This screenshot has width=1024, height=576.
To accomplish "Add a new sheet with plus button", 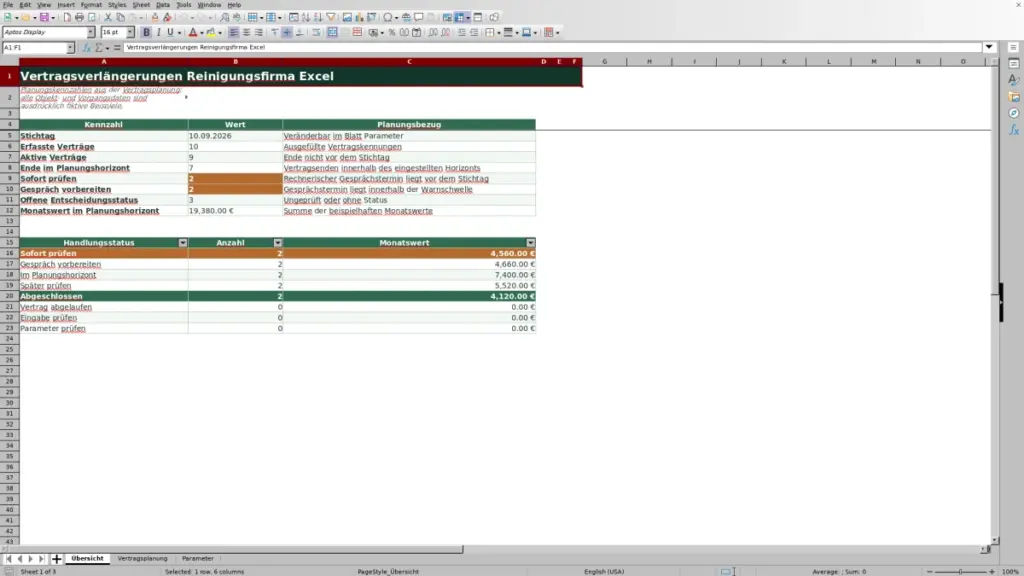I will point(56,558).
